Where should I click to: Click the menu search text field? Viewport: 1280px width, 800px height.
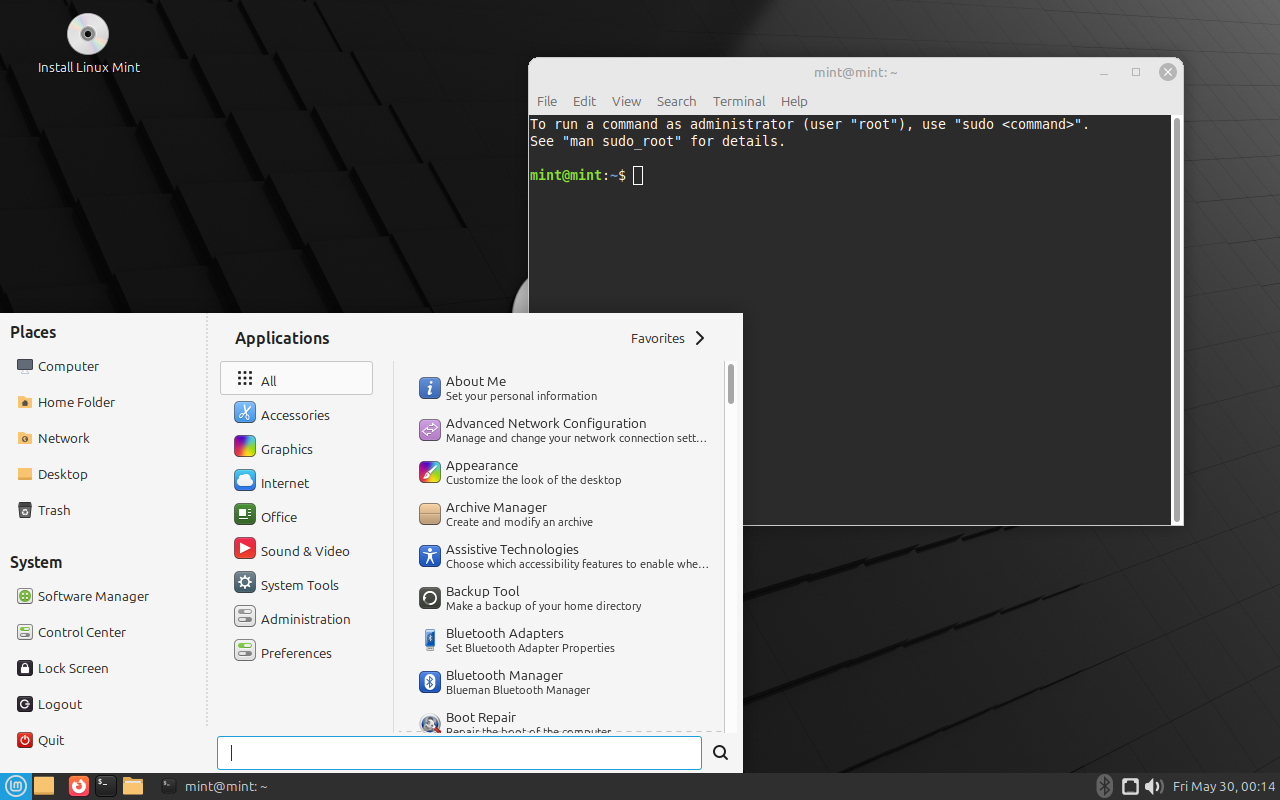click(459, 753)
